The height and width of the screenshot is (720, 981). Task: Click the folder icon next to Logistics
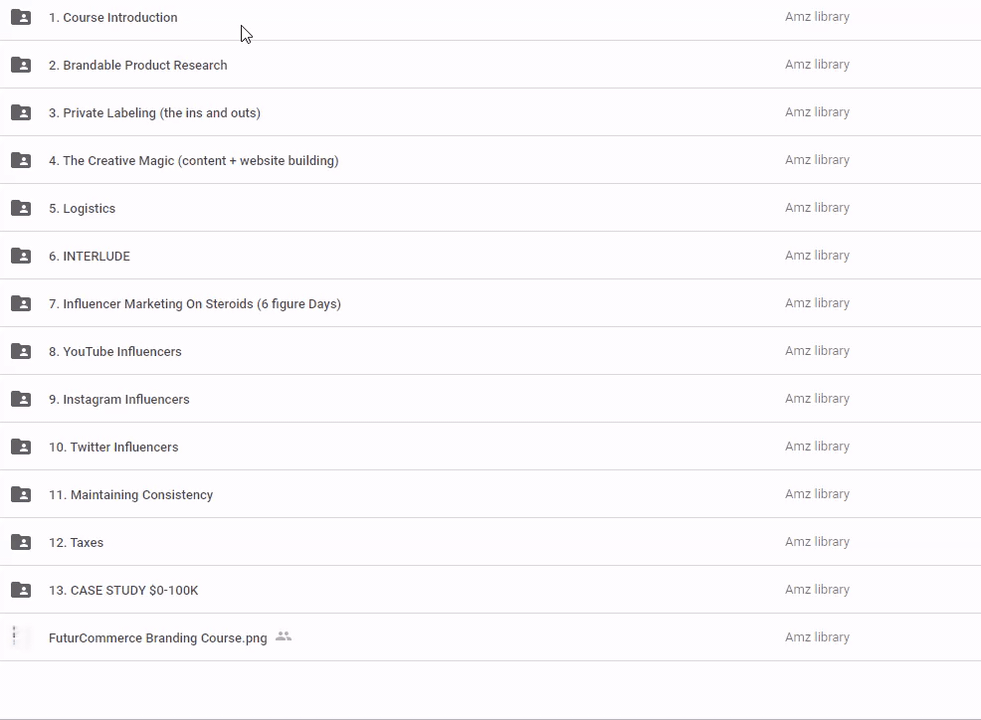pyautogui.click(x=21, y=208)
